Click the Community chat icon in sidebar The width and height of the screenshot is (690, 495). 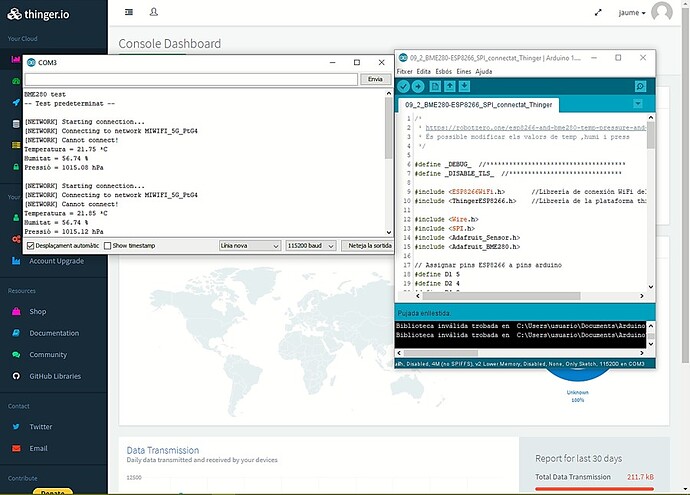click(x=16, y=355)
